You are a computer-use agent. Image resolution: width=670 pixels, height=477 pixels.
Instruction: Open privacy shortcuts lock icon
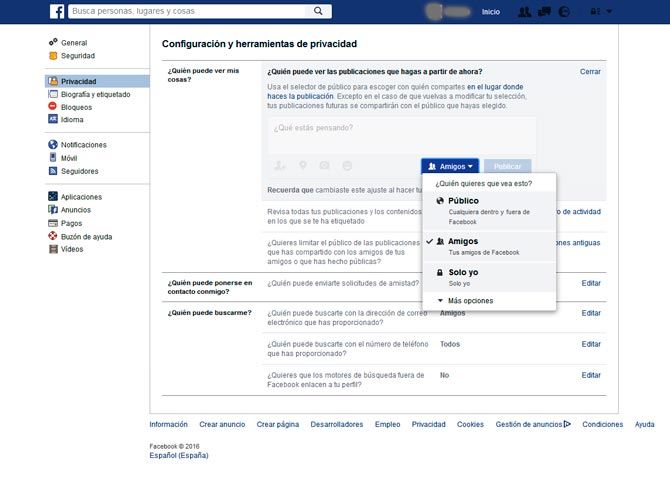[x=594, y=12]
